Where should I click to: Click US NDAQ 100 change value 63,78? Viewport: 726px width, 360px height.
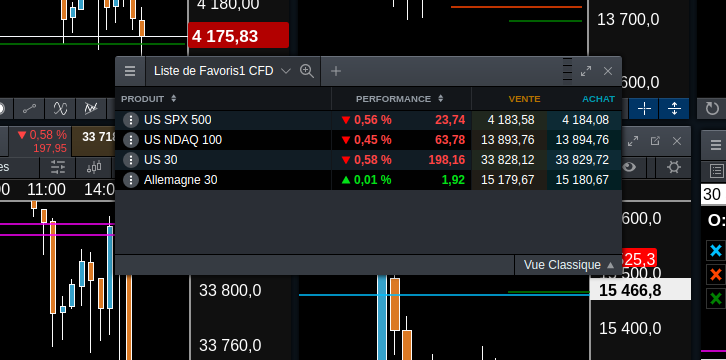point(450,140)
